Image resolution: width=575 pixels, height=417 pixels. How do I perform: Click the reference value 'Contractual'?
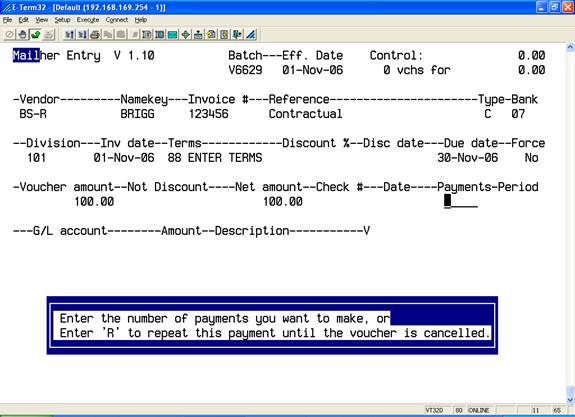(305, 114)
